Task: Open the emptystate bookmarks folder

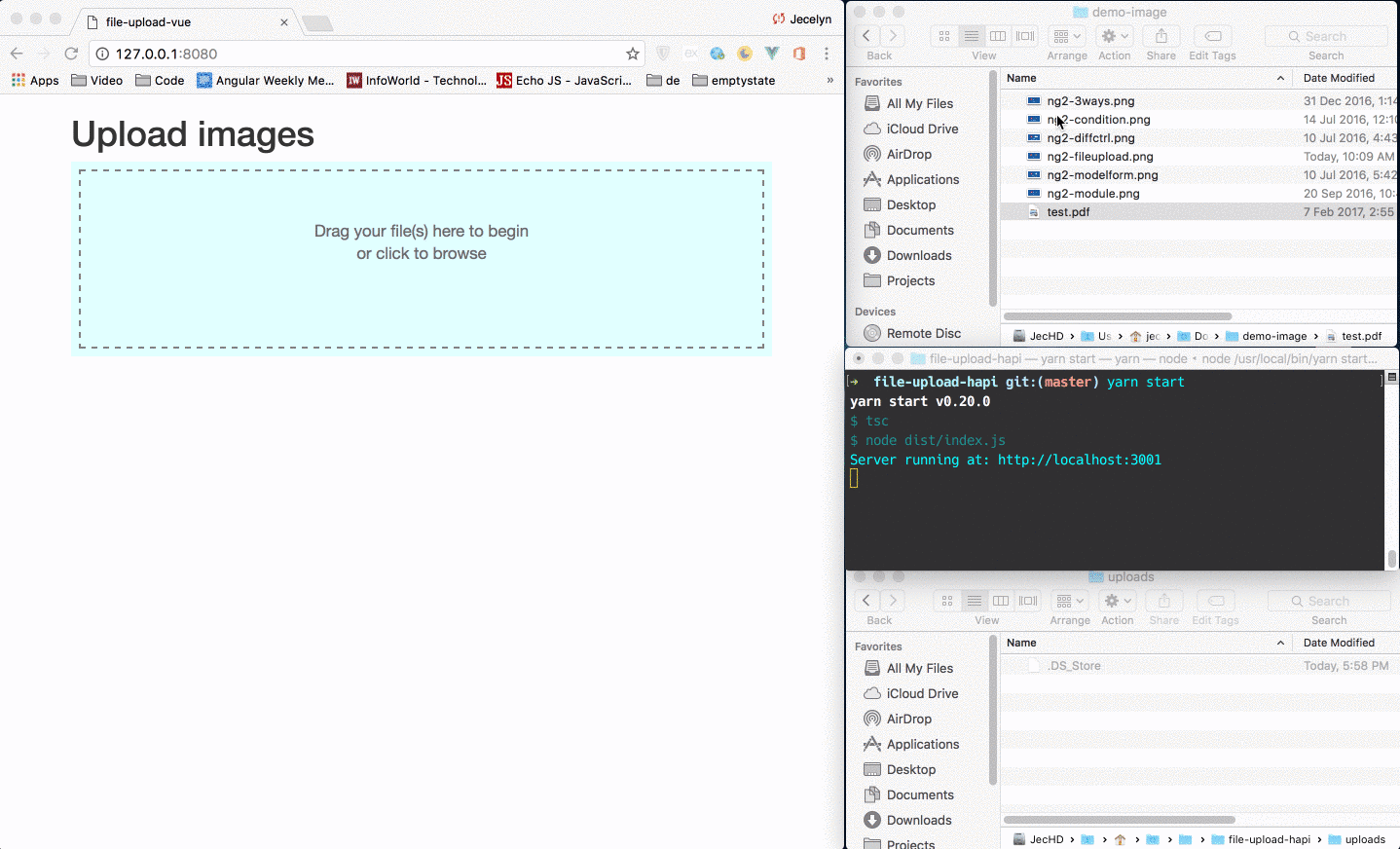Action: 734,81
